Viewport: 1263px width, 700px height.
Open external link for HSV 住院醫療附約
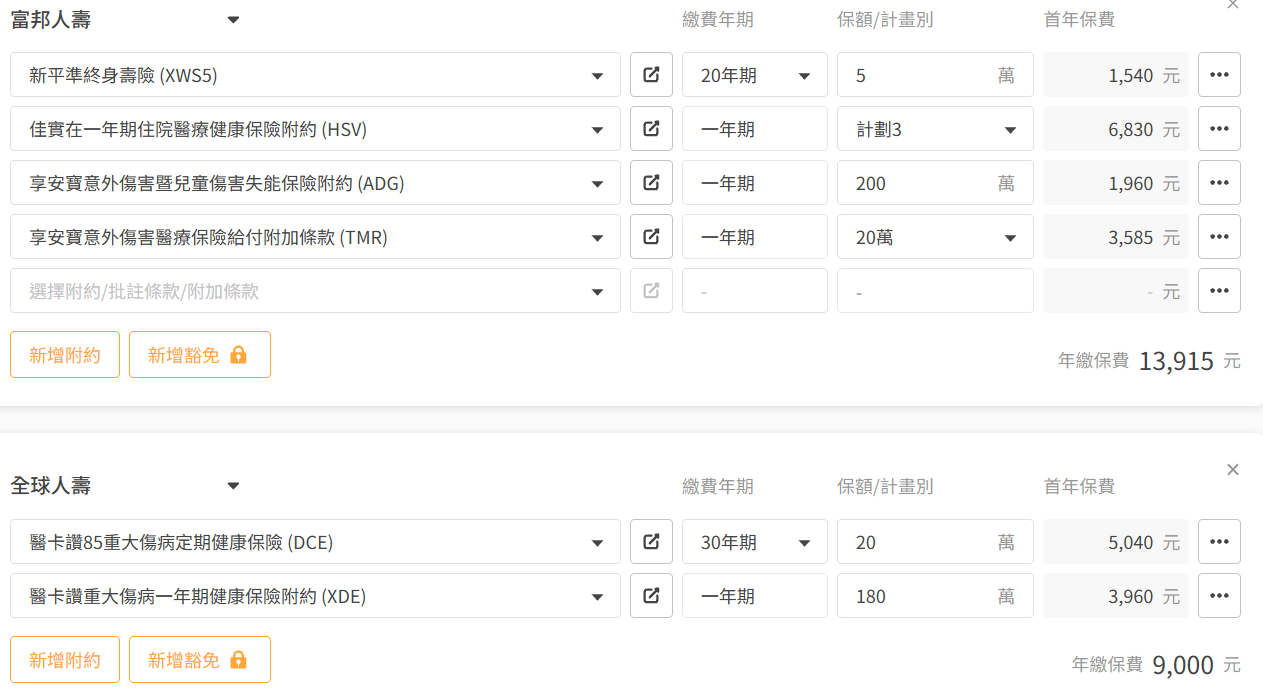tap(651, 129)
